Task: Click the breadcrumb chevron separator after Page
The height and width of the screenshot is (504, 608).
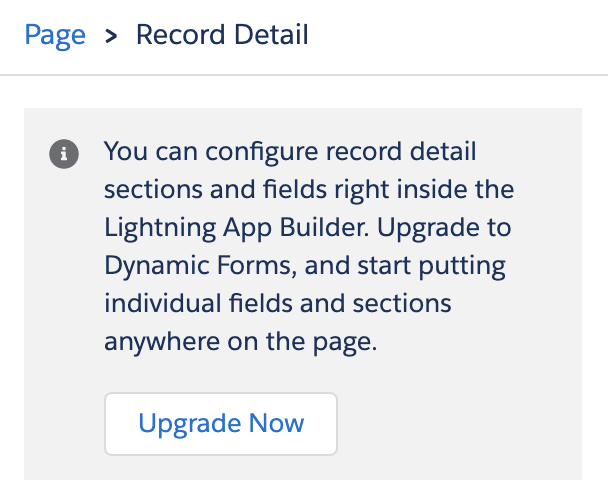Action: click(x=111, y=37)
